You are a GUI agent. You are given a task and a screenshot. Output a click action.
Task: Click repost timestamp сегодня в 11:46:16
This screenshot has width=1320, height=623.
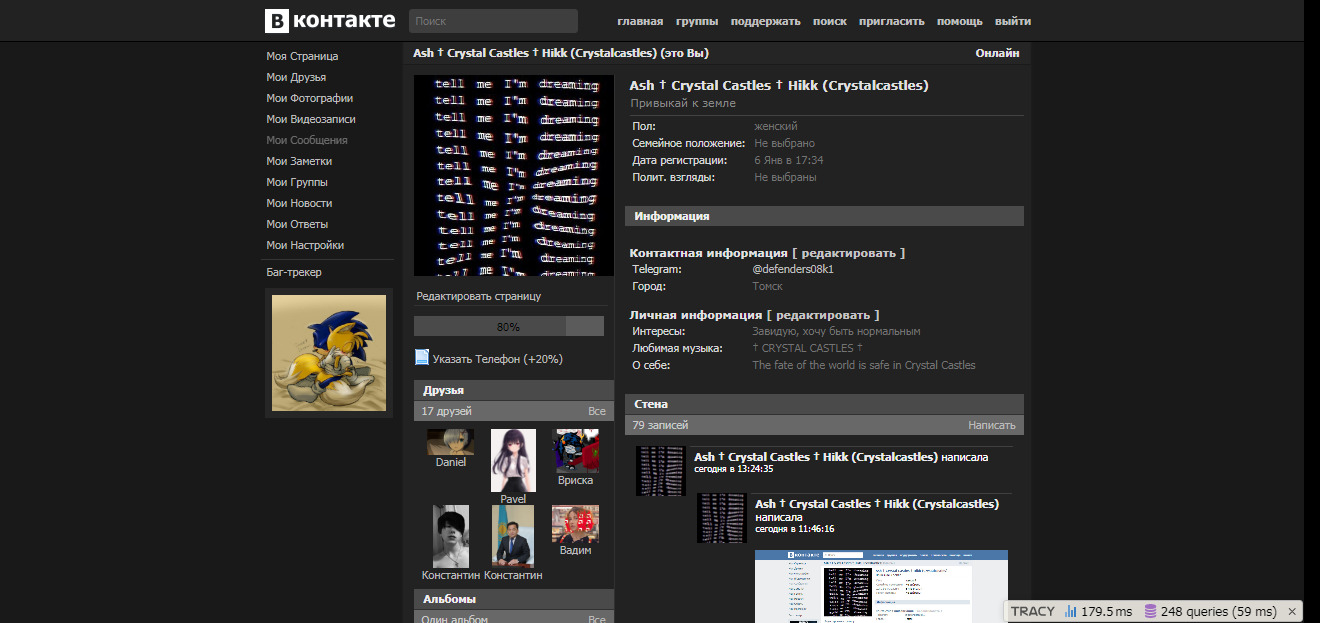click(x=795, y=529)
